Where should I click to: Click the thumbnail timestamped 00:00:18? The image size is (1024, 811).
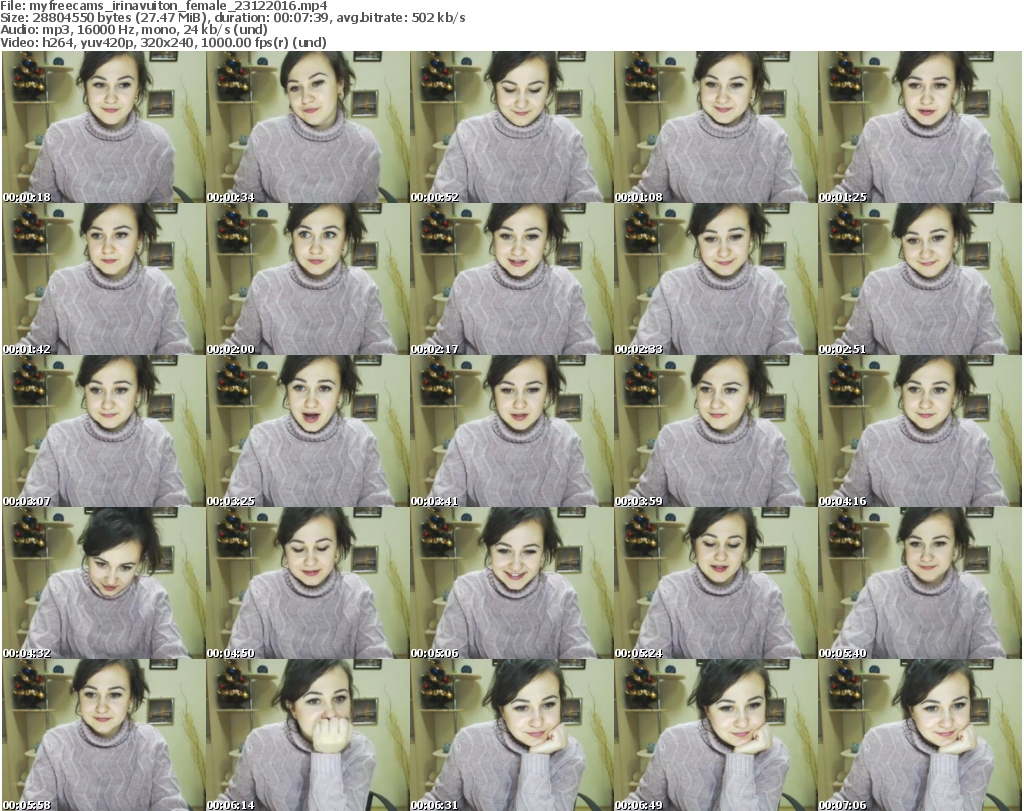(103, 127)
